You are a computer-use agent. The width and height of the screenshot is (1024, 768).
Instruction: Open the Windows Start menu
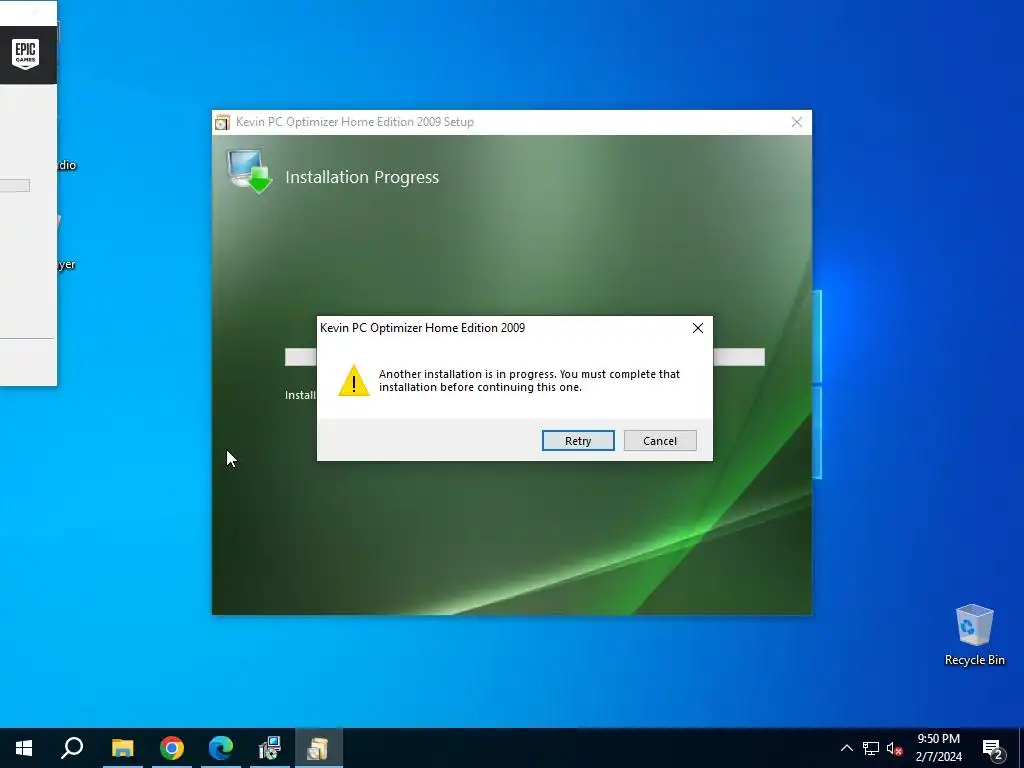[24, 748]
